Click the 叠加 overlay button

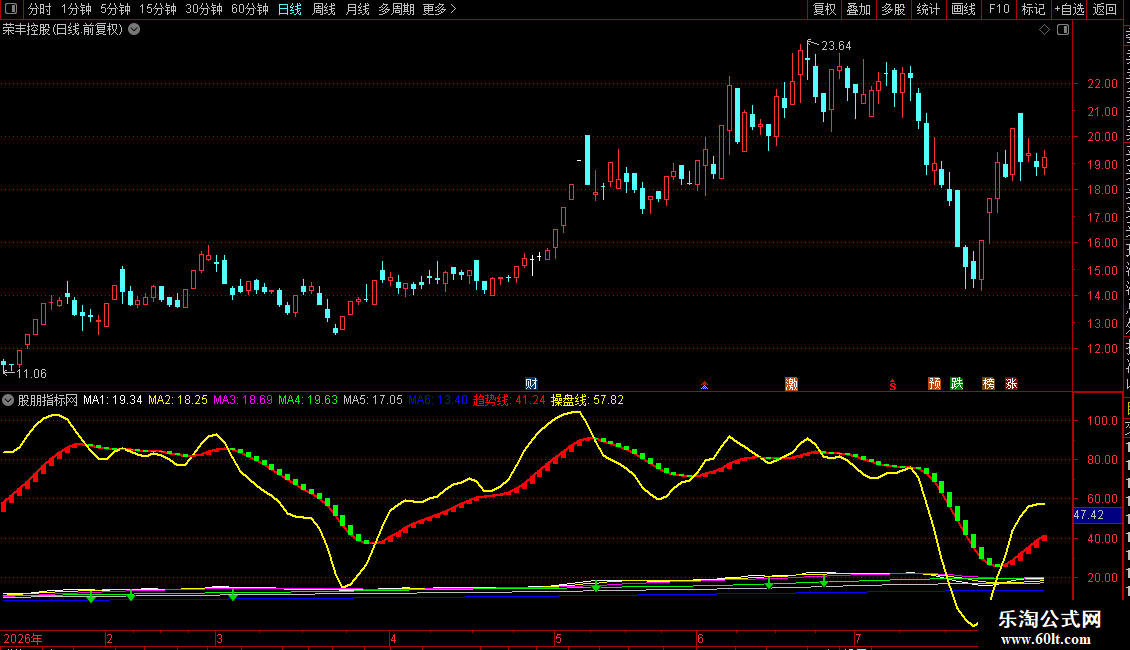point(858,9)
